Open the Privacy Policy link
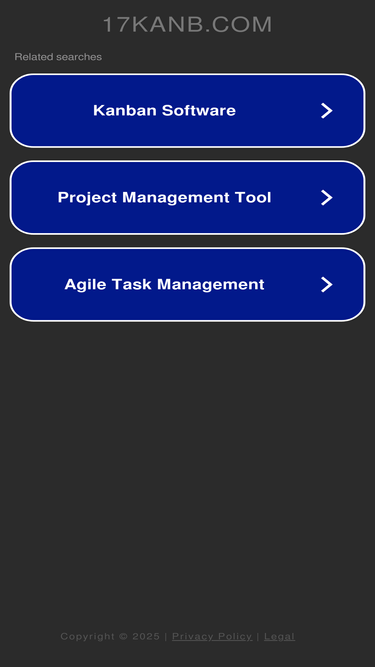The width and height of the screenshot is (375, 667). point(212,636)
